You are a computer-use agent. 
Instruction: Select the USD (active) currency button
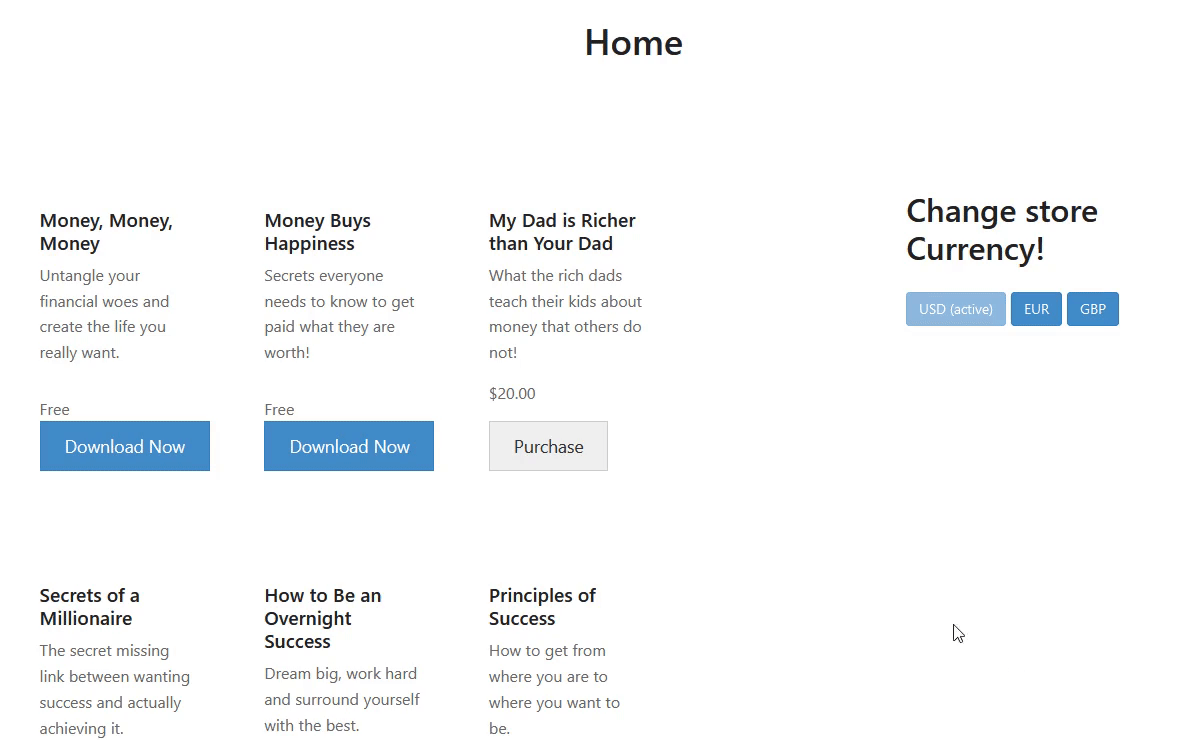pyautogui.click(x=955, y=309)
